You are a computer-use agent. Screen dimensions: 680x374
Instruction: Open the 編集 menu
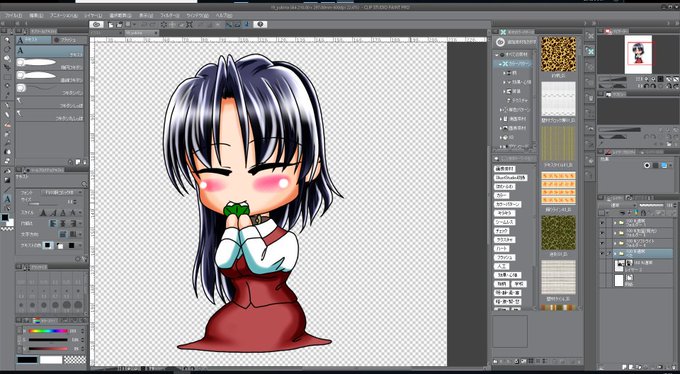36,15
